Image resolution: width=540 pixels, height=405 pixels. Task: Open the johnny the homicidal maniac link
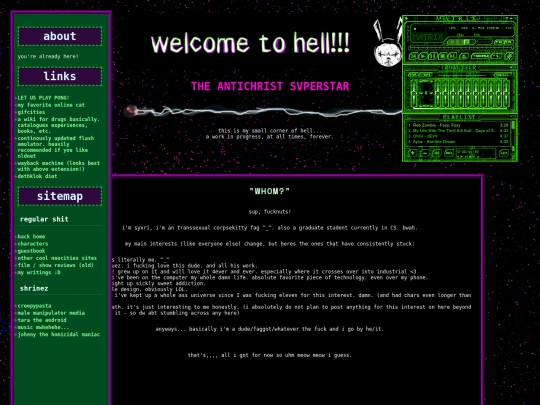pyautogui.click(x=59, y=335)
